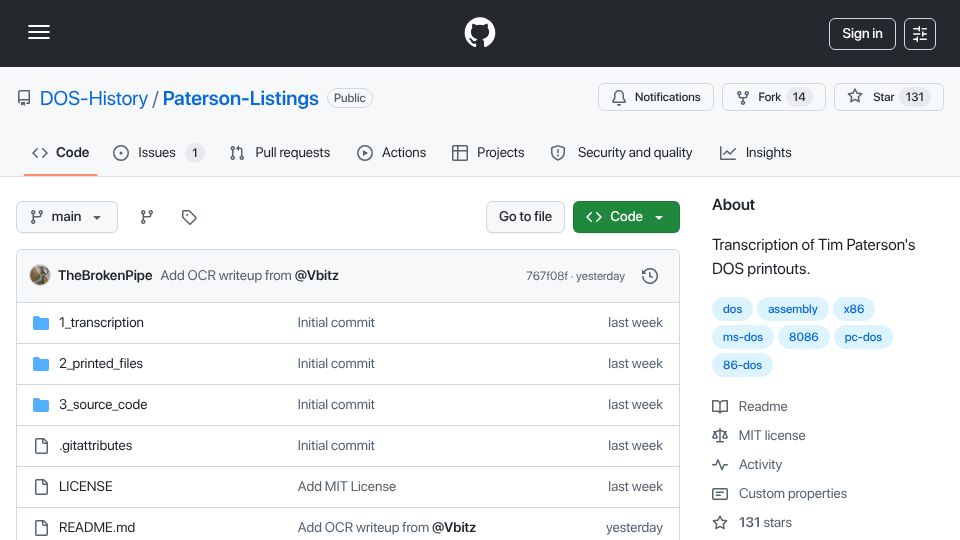Image resolution: width=960 pixels, height=540 pixels.
Task: Click the 3_source_code folder icon
Action: (x=41, y=405)
